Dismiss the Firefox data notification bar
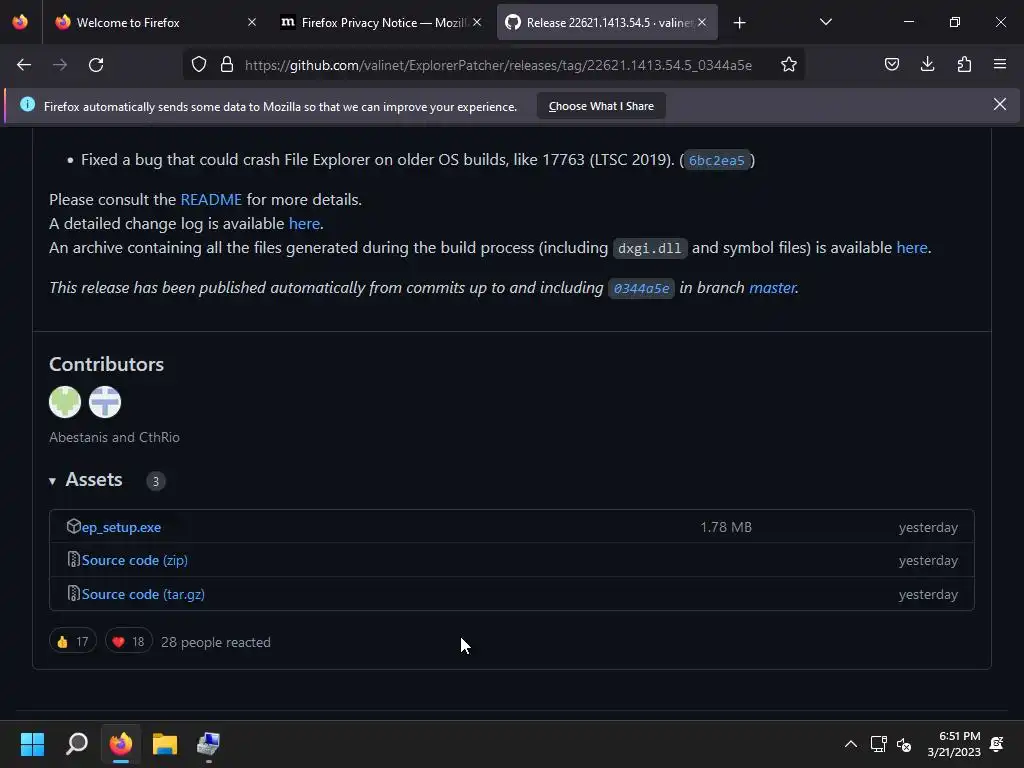1024x768 pixels. click(x=1000, y=104)
